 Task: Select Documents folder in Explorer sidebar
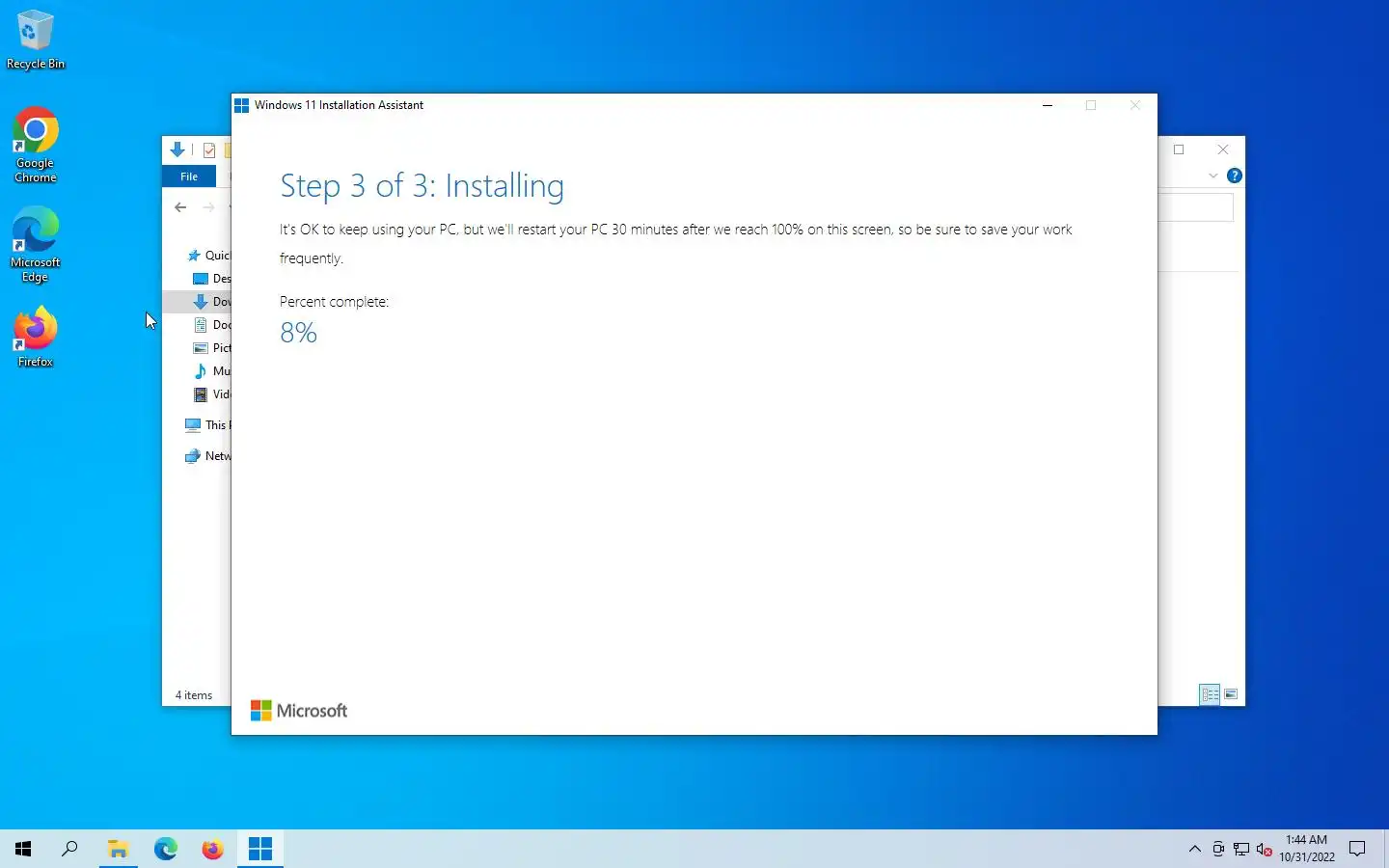point(211,325)
